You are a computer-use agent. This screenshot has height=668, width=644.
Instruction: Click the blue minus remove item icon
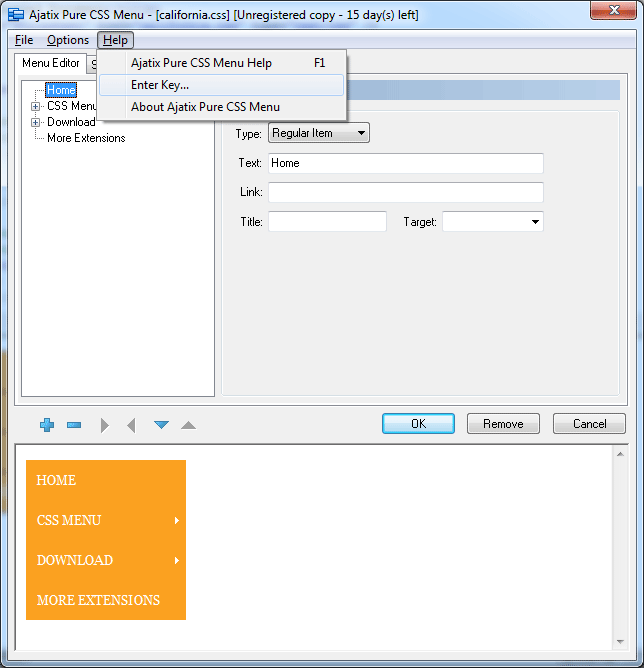[74, 425]
